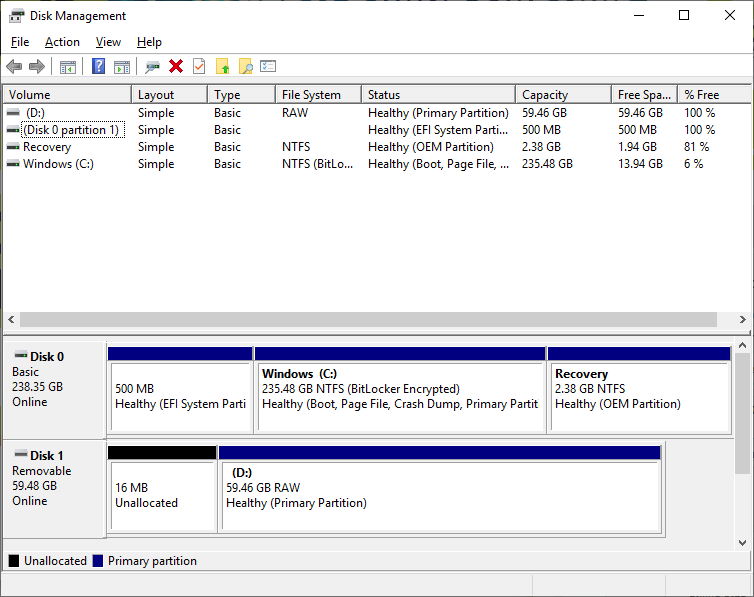Viewport: 754px width, 597px height.
Task: Open Help via blue question mark icon
Action: (x=99, y=67)
